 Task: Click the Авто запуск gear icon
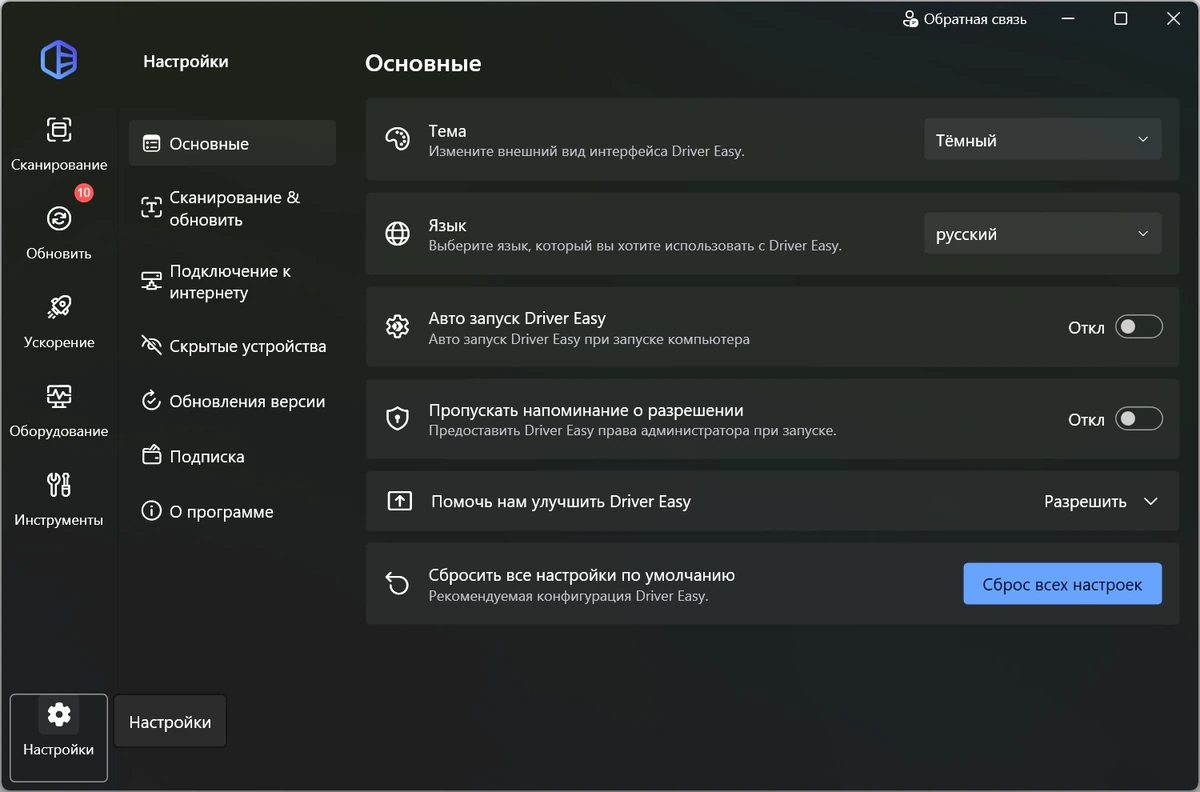point(398,327)
